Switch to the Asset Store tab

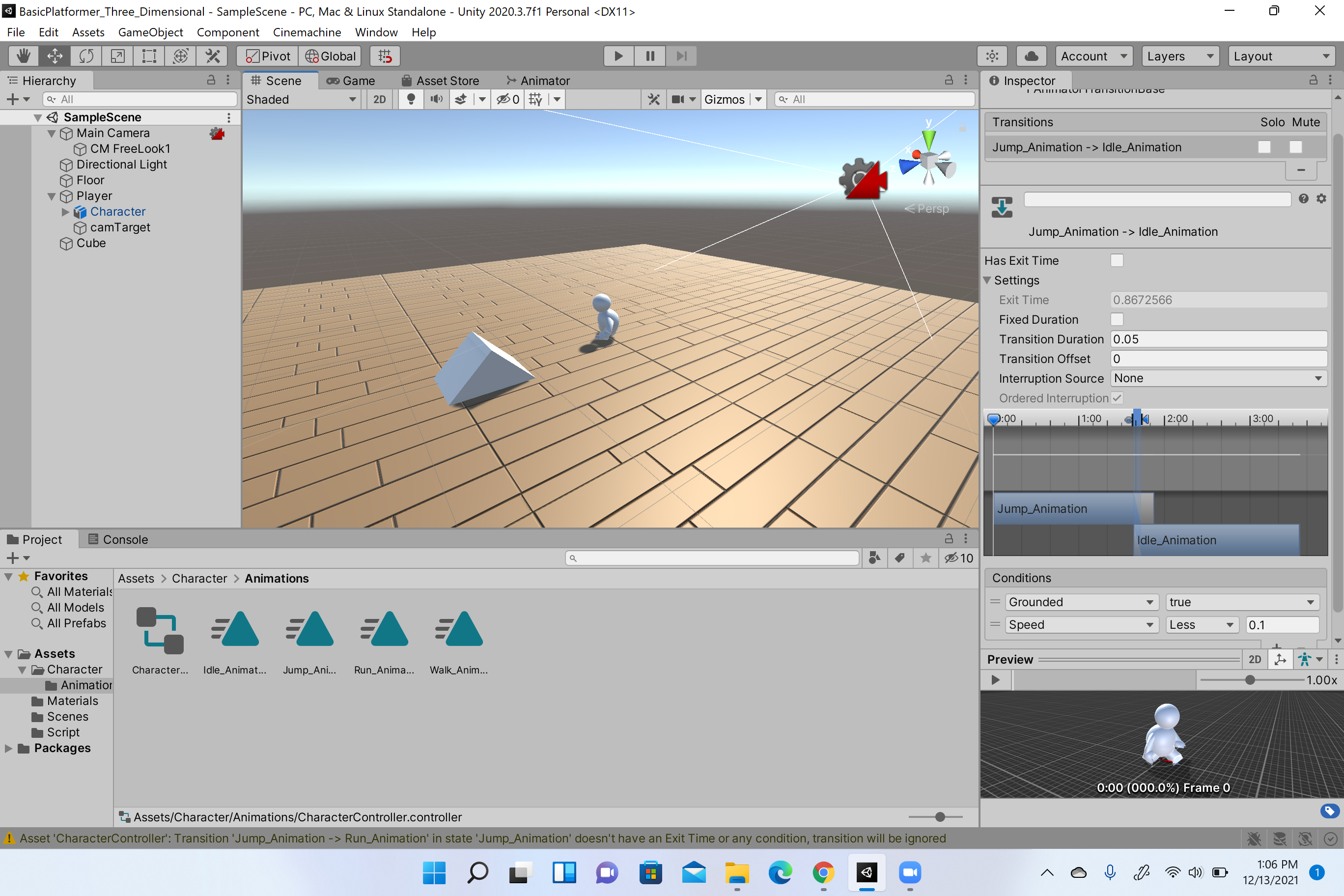tap(441, 81)
